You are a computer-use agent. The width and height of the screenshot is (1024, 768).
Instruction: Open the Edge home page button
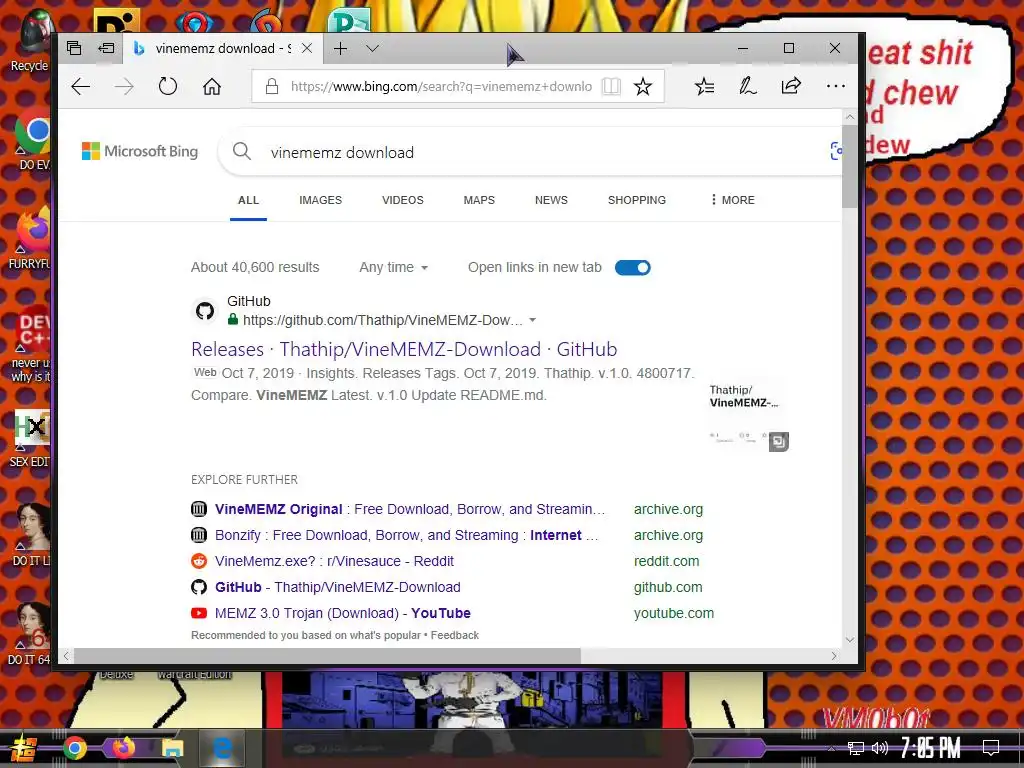[212, 86]
